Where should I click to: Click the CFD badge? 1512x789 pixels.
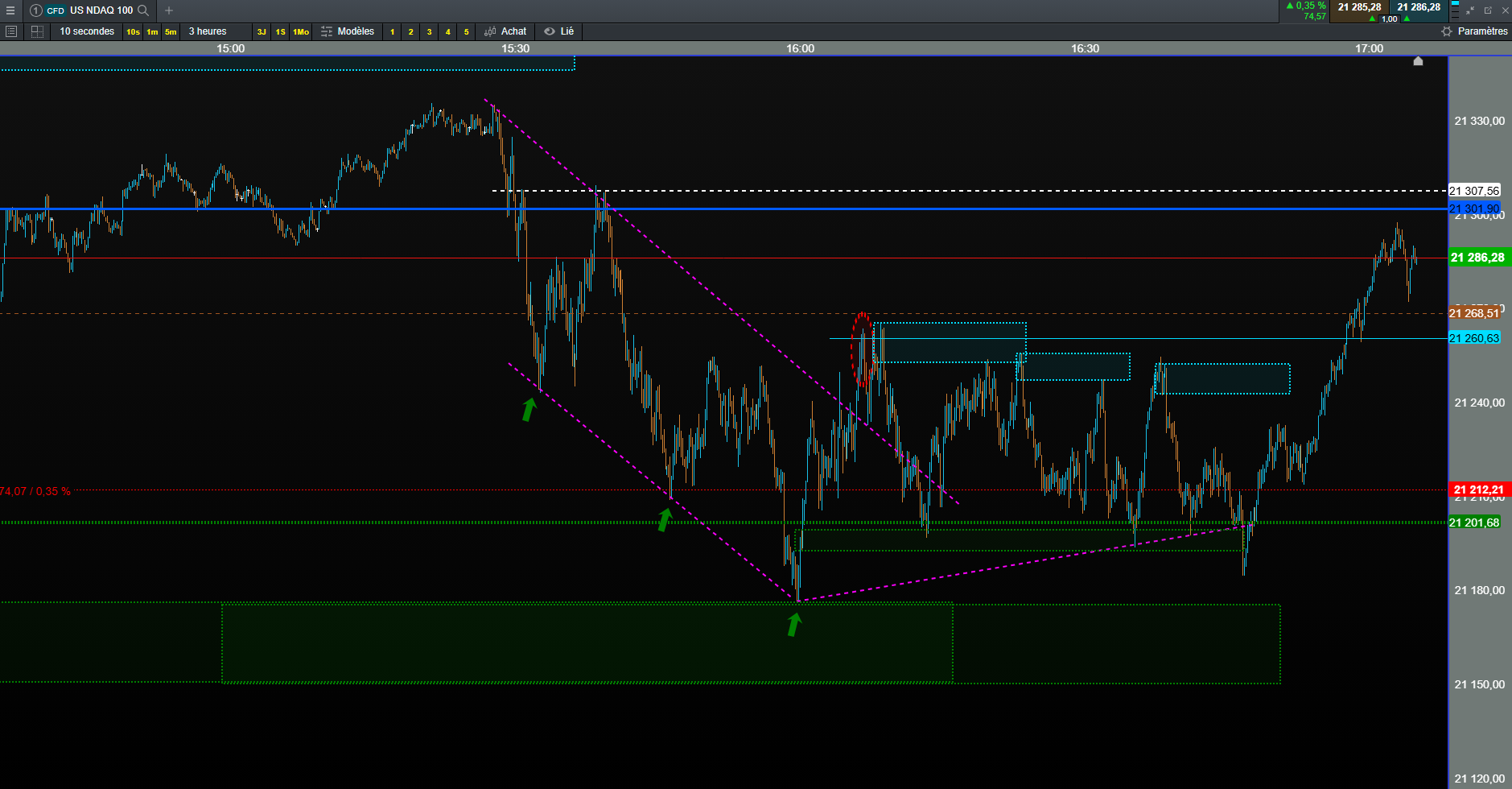pos(56,10)
